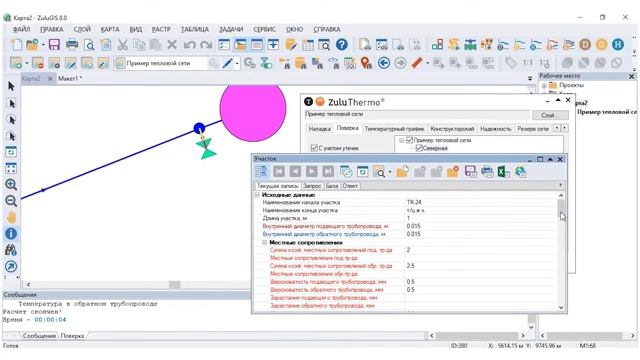
Task: Toggle the 'С учетом утечек' checkbox
Action: tap(314, 148)
